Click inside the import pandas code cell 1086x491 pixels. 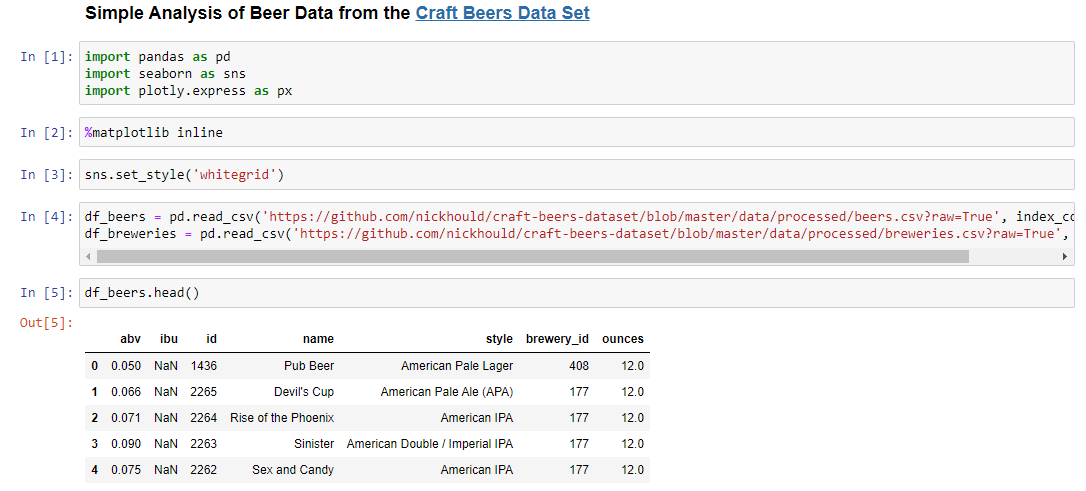click(x=577, y=73)
